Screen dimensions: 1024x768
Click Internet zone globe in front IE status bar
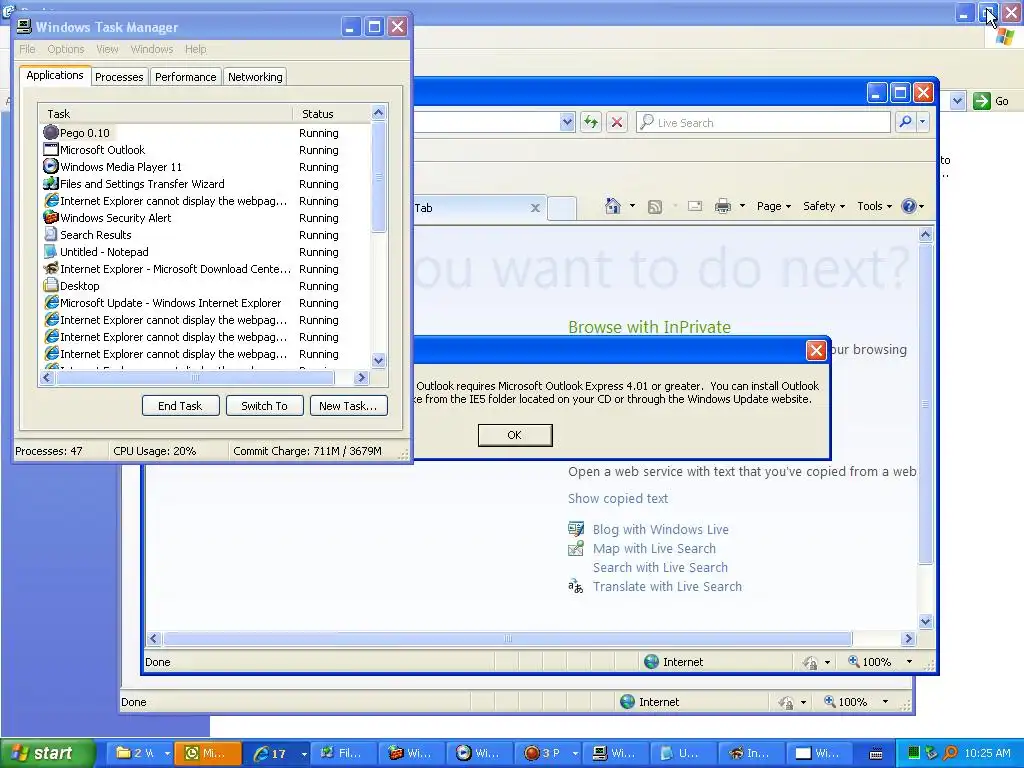(651, 662)
